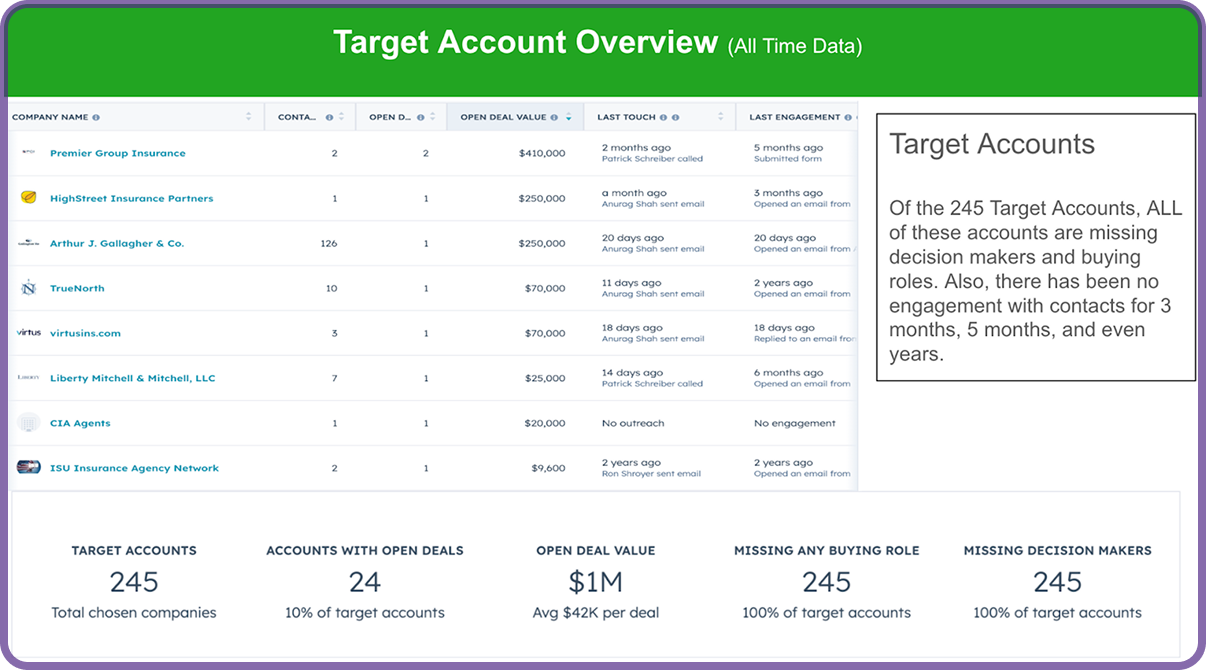Click the Target Accounts 245 metric
The width and height of the screenshot is (1206, 670).
[x=134, y=582]
